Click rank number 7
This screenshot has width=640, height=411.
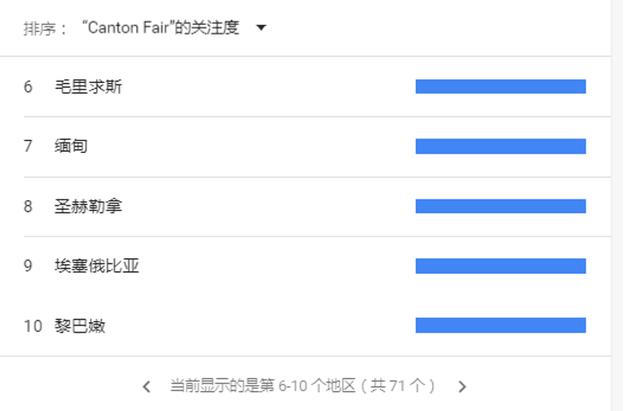28,147
